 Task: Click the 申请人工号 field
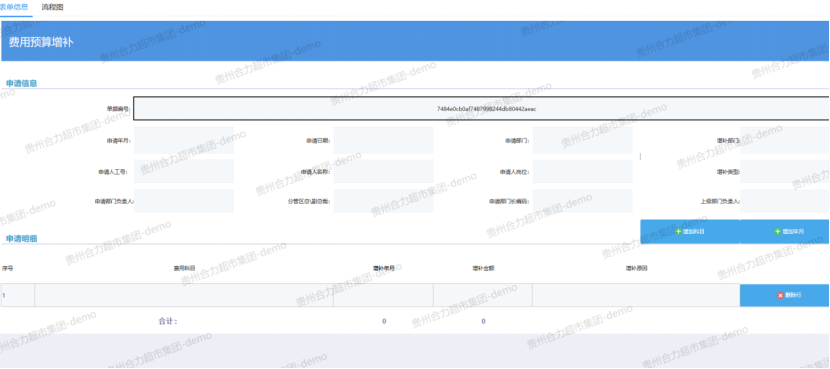184,172
